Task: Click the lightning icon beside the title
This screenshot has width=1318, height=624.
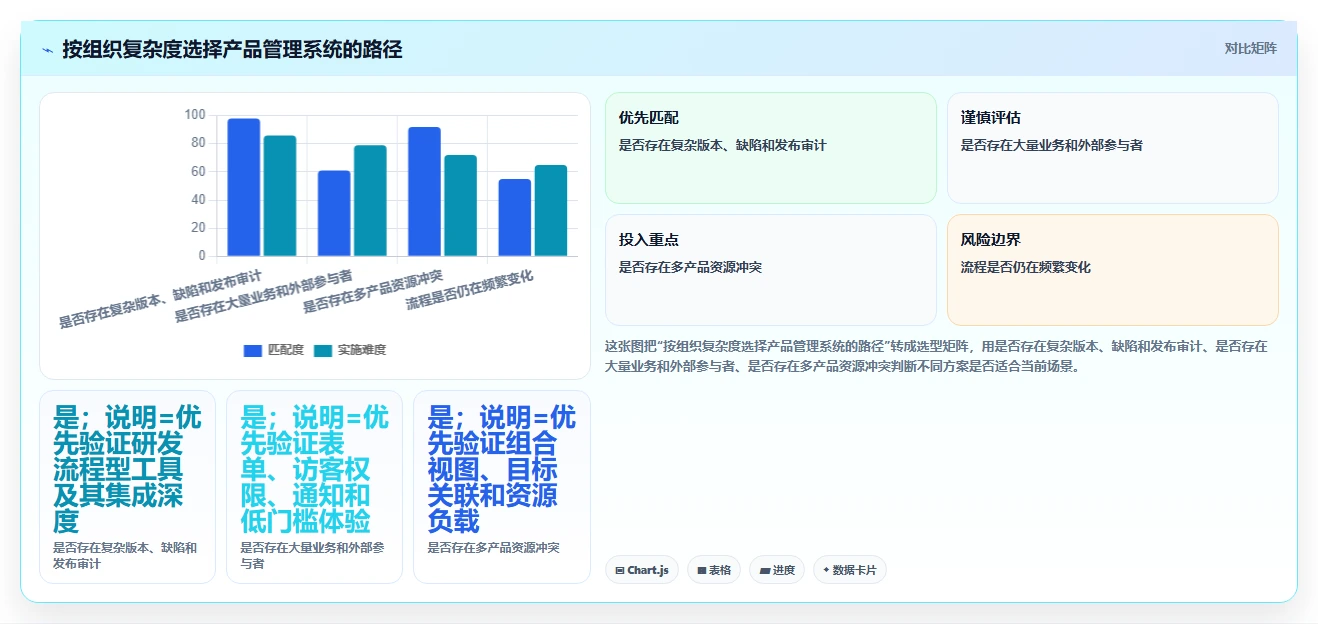Action: click(x=48, y=49)
